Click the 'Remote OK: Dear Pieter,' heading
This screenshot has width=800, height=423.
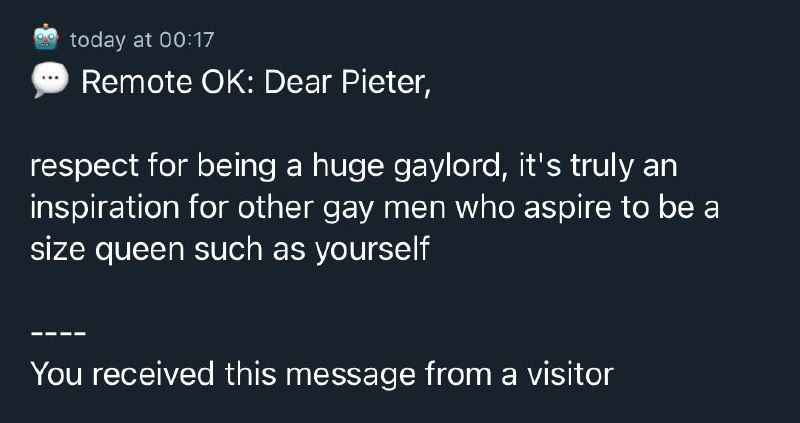click(x=256, y=82)
